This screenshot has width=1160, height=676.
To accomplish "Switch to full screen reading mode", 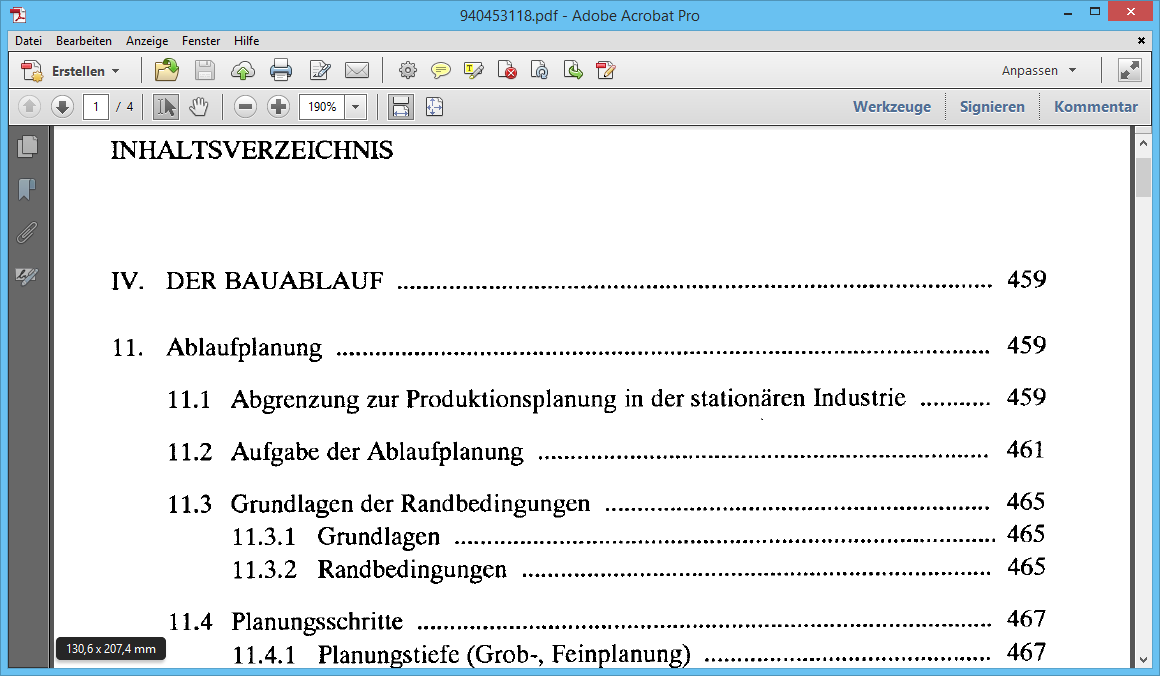I will 1129,70.
